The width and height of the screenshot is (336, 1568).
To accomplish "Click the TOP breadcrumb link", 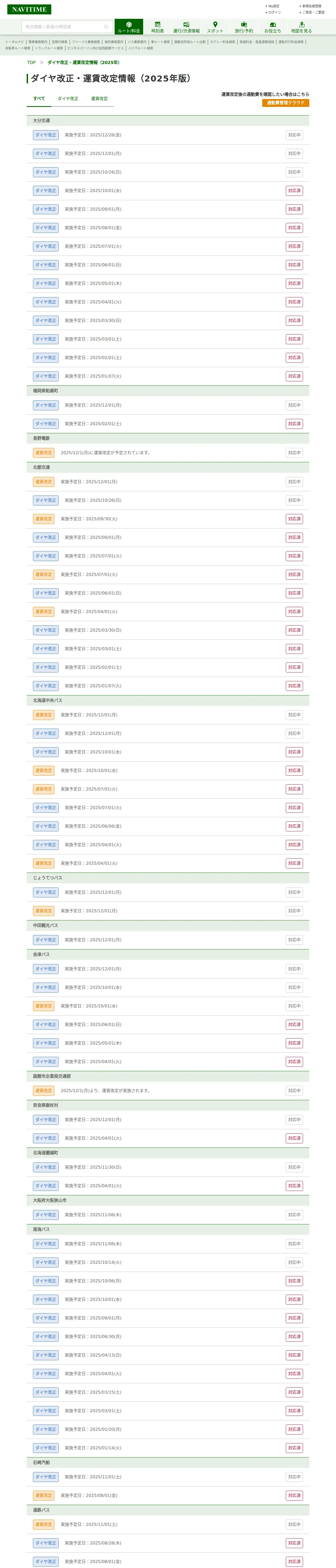I will pos(31,63).
